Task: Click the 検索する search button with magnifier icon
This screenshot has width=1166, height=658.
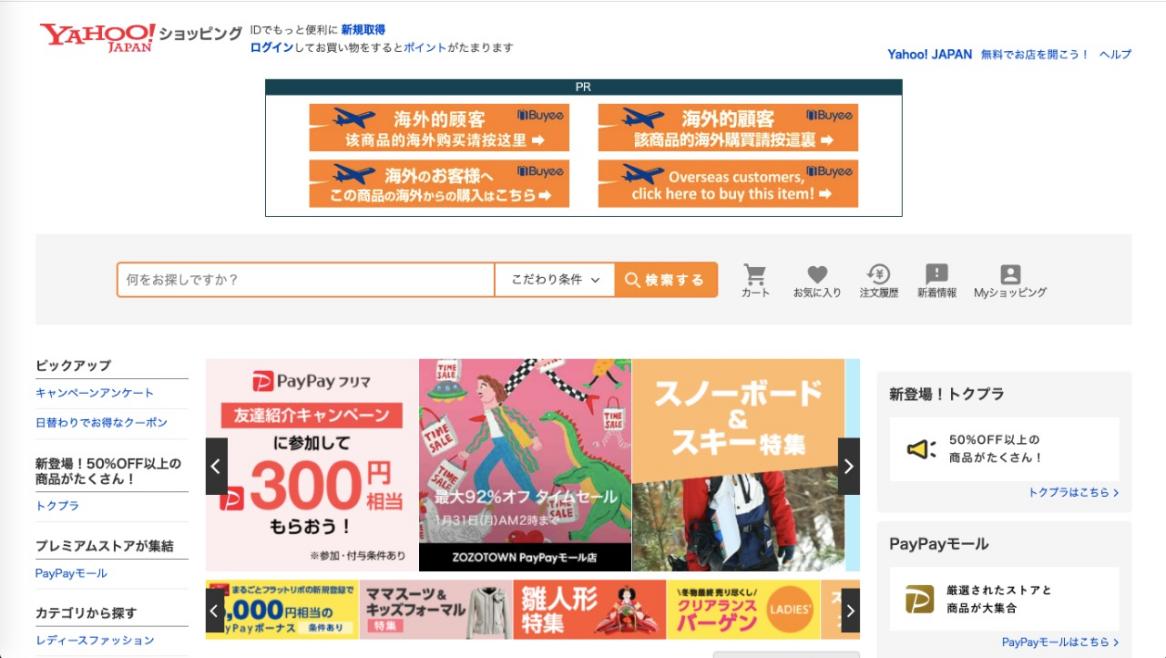Action: coord(666,280)
